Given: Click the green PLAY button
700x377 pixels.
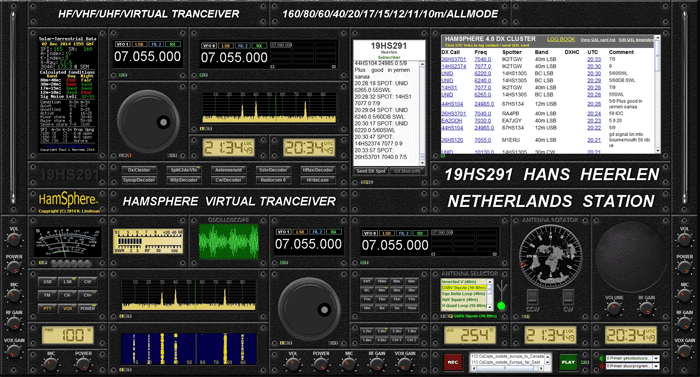Looking at the screenshot, I should click(x=569, y=362).
